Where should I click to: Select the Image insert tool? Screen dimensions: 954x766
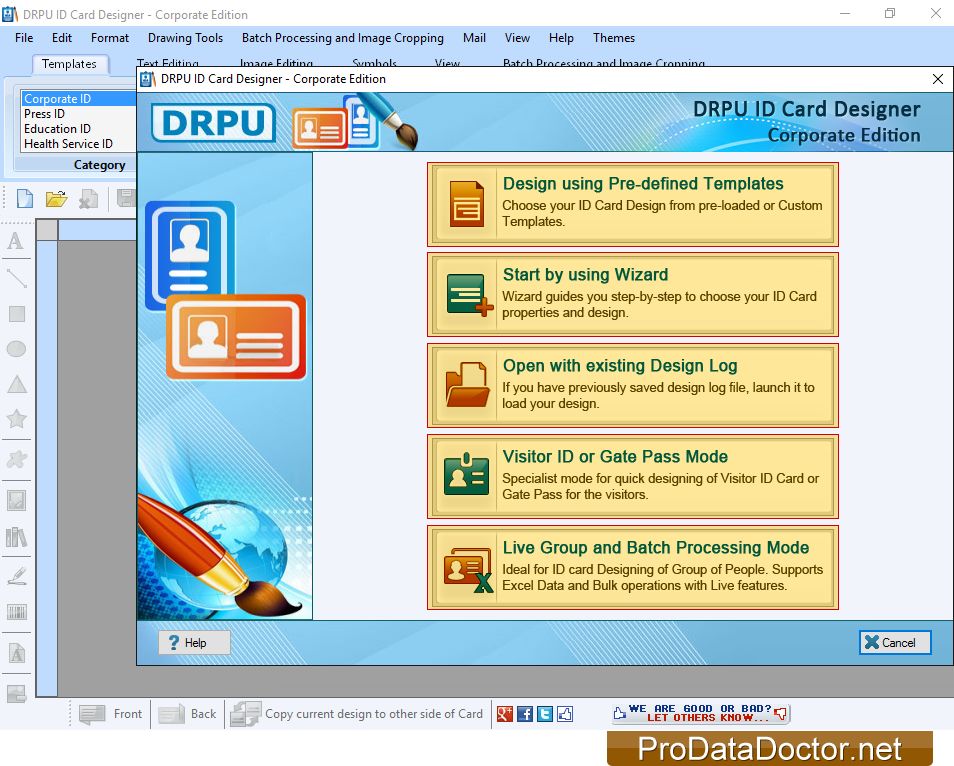16,501
